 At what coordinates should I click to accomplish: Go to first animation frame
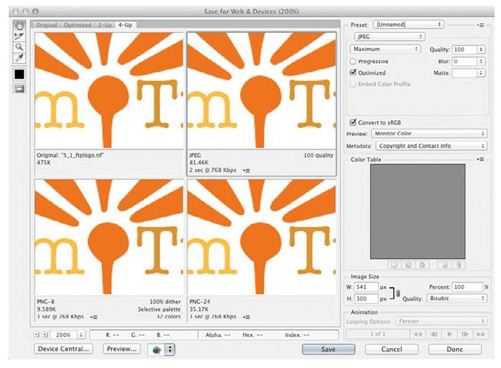[x=418, y=334]
